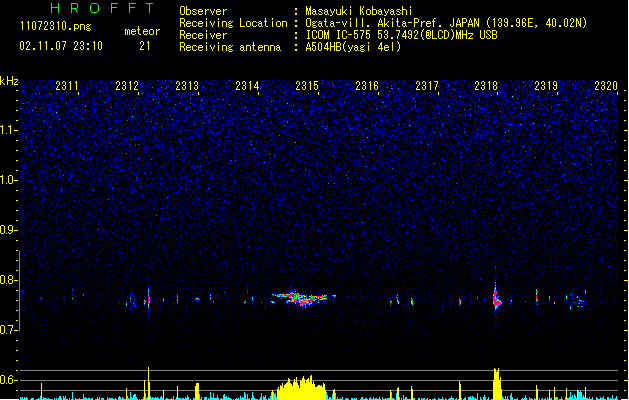The width and height of the screenshot is (629, 400).
Task: Click antenna value A504HB(yagi 4el)
Action: [353, 47]
